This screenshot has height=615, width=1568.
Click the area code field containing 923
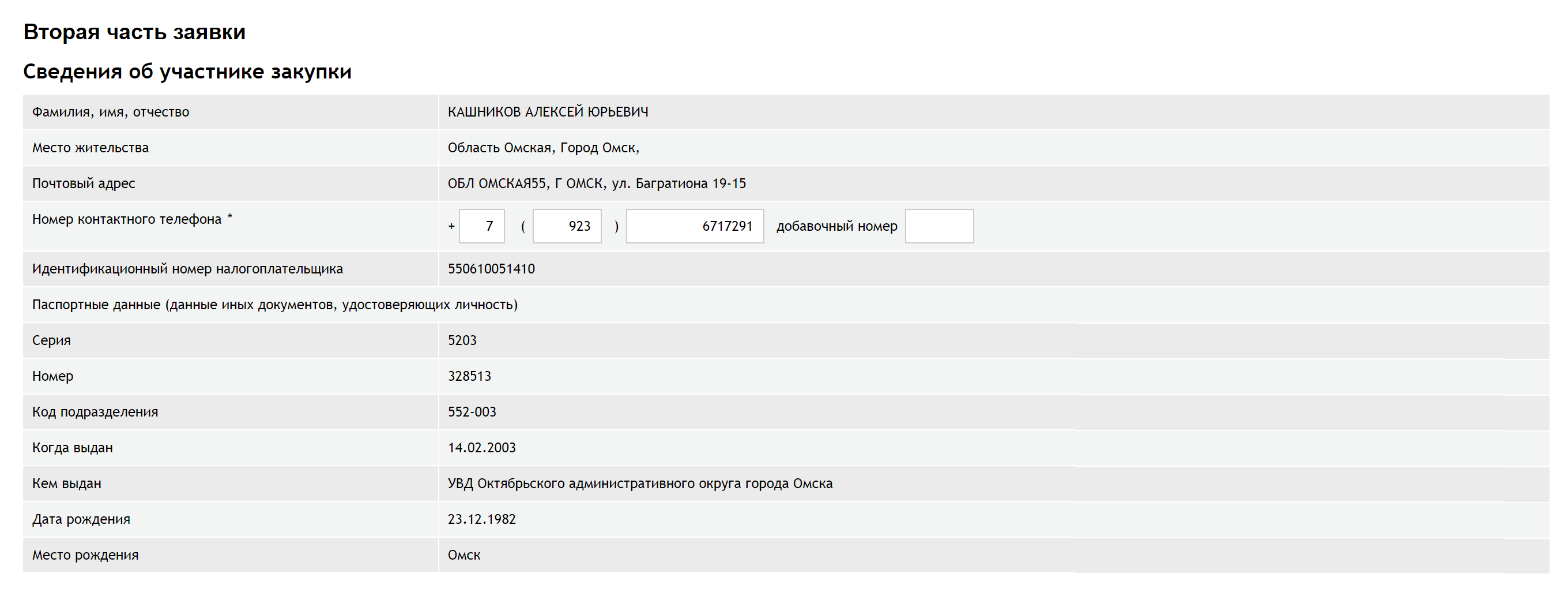(x=567, y=226)
